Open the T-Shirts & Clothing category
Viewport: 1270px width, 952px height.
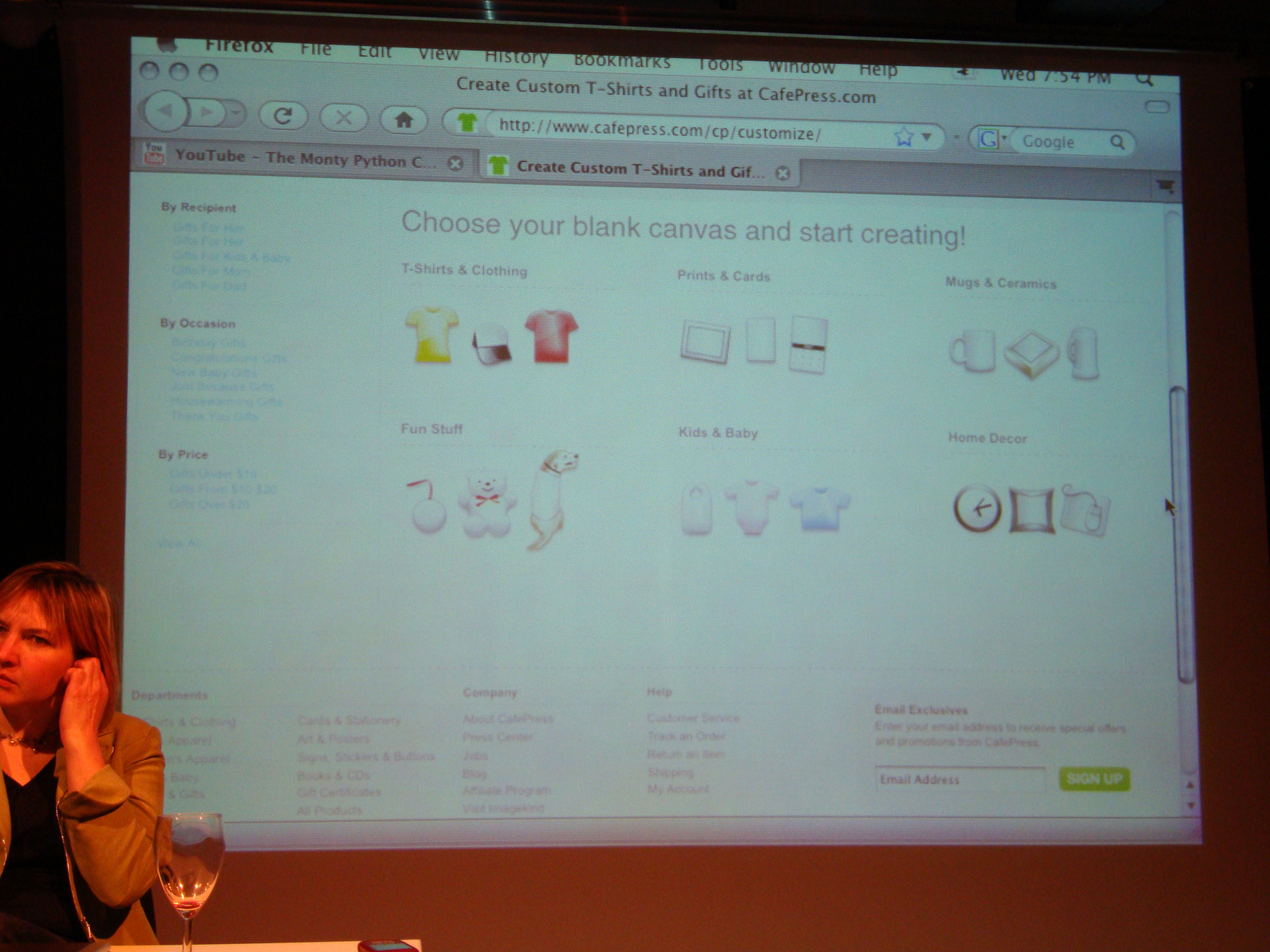point(464,270)
